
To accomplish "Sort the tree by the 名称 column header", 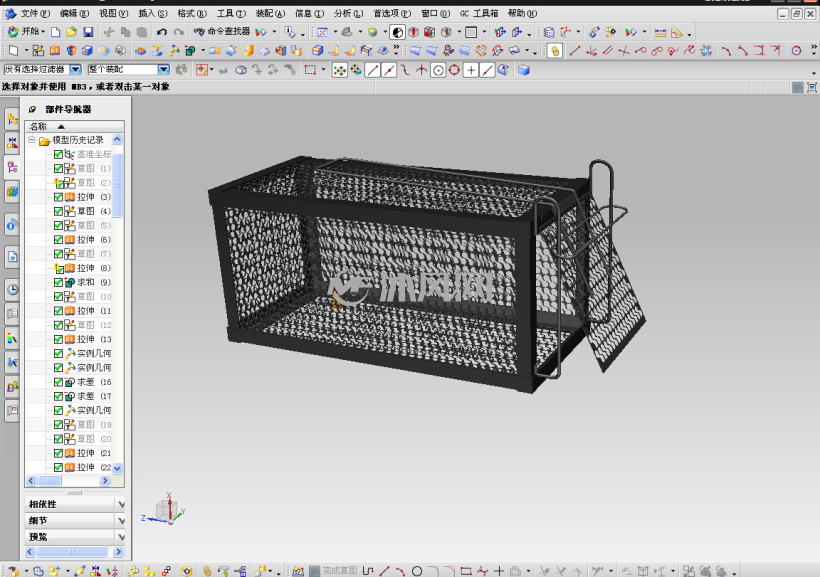I will (74, 126).
